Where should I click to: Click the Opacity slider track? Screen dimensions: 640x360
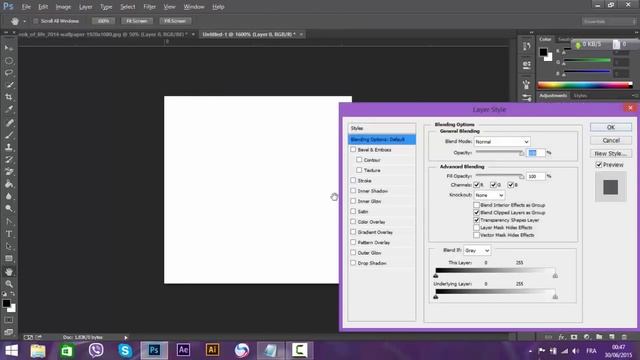tap(500, 152)
